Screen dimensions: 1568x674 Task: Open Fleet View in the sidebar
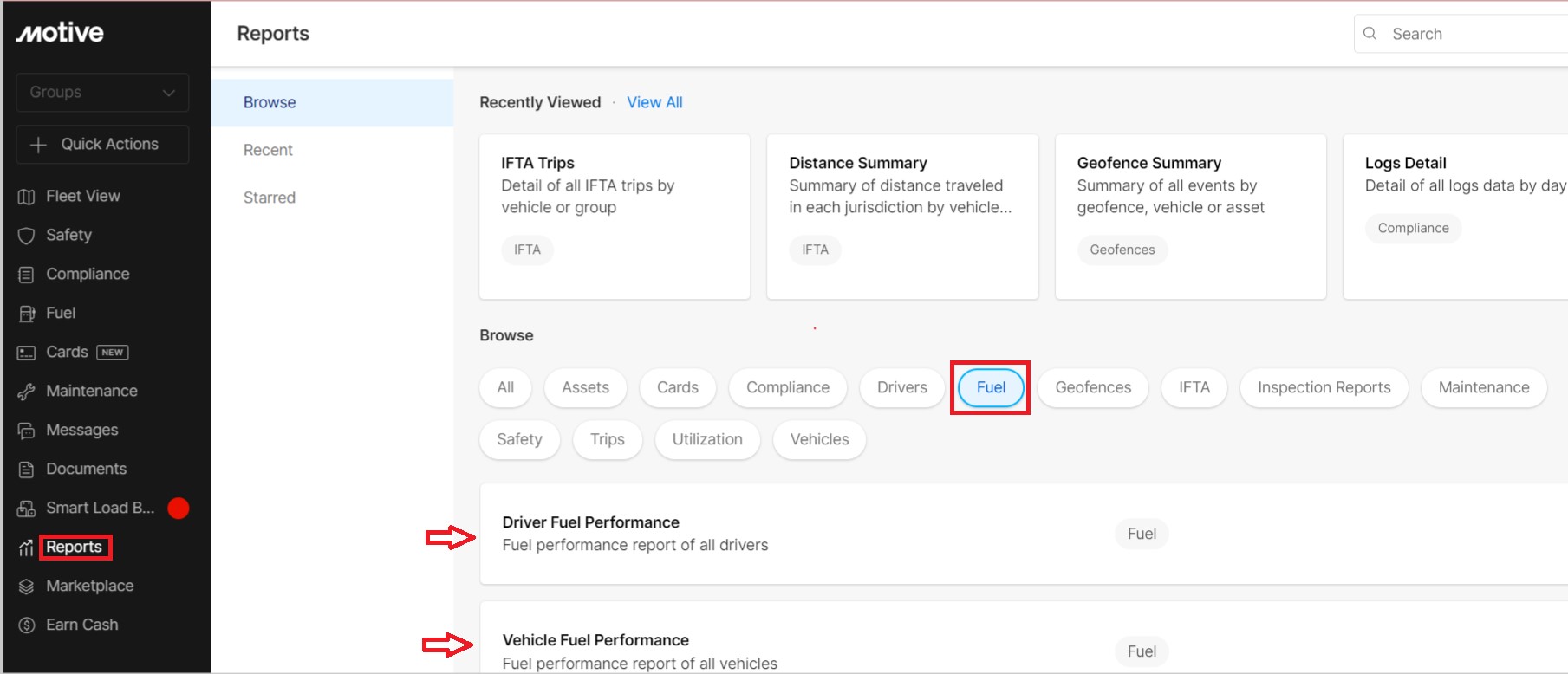83,197
